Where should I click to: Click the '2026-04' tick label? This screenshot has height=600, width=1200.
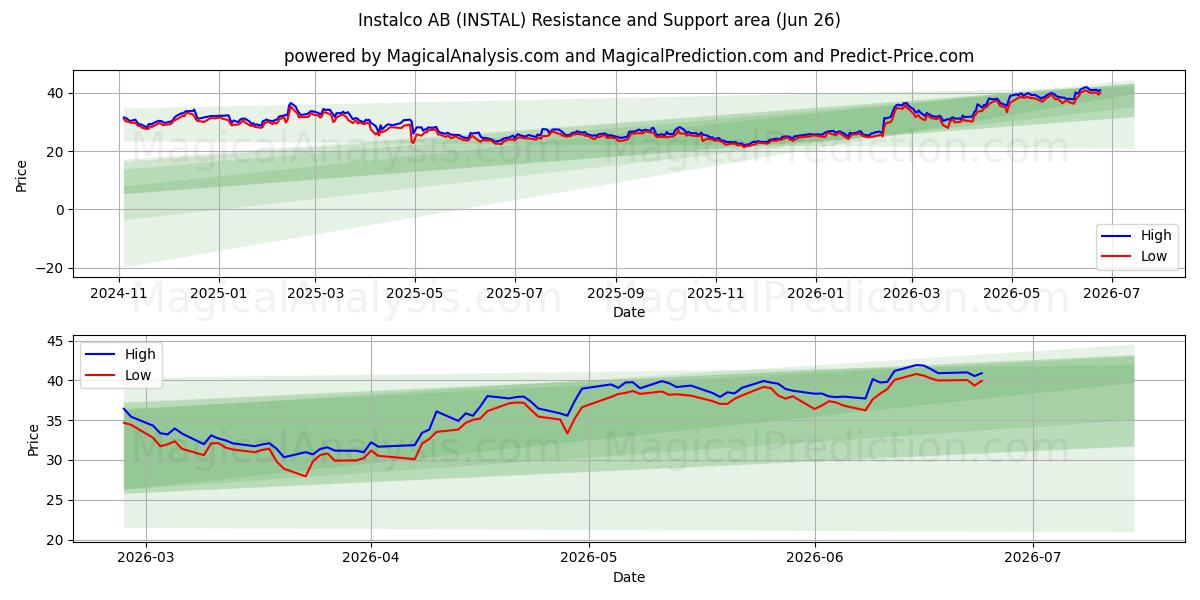pyautogui.click(x=371, y=559)
